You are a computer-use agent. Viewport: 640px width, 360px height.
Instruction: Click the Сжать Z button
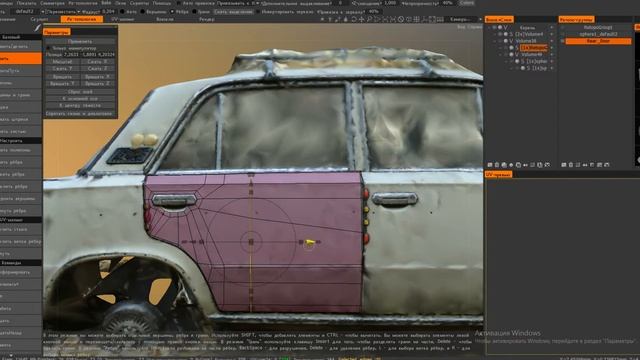pos(97,69)
